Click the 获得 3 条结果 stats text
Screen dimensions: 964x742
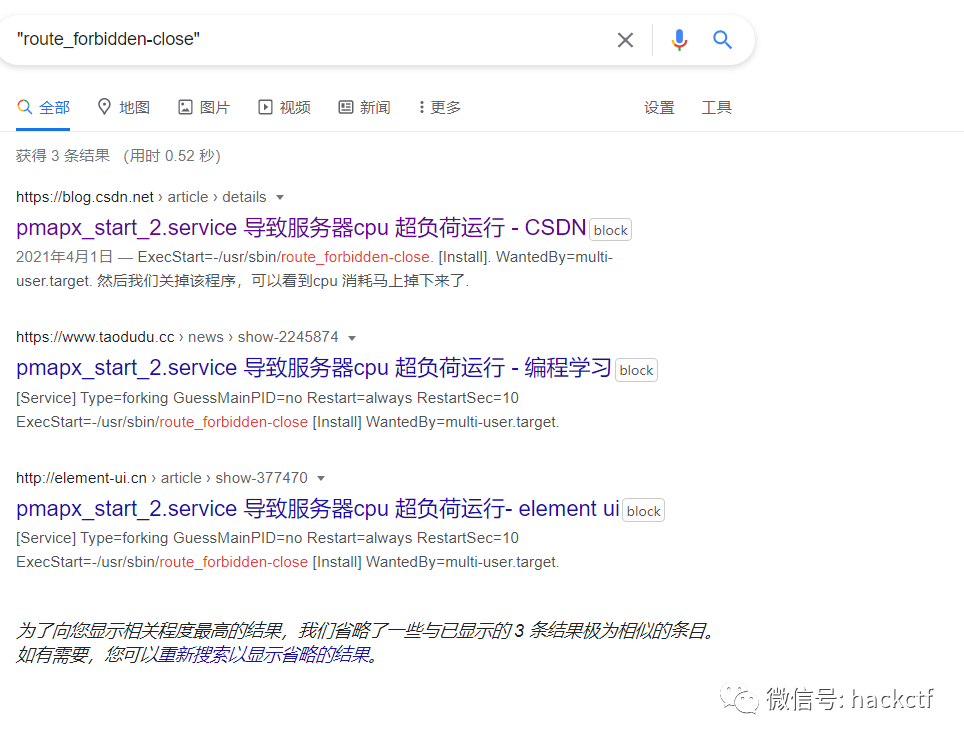[x=63, y=156]
